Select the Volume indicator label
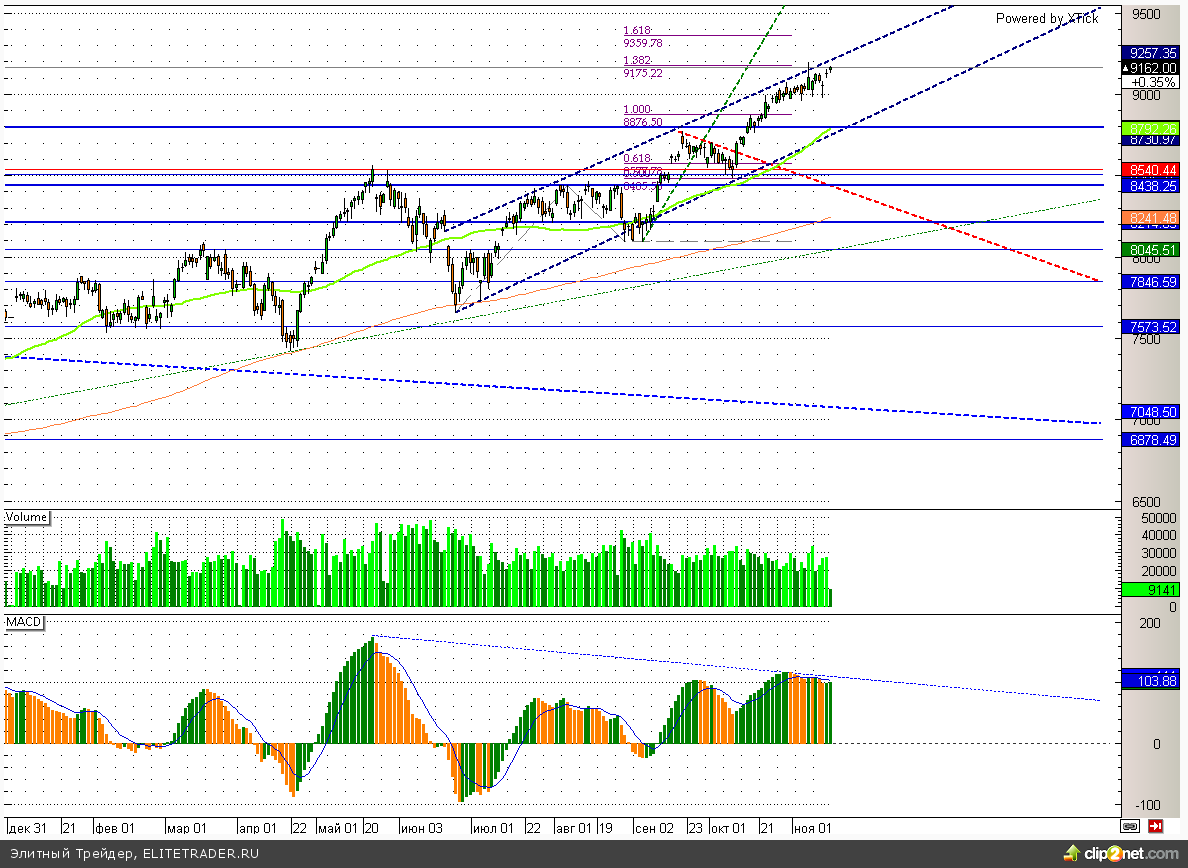1188x868 pixels. point(27,517)
